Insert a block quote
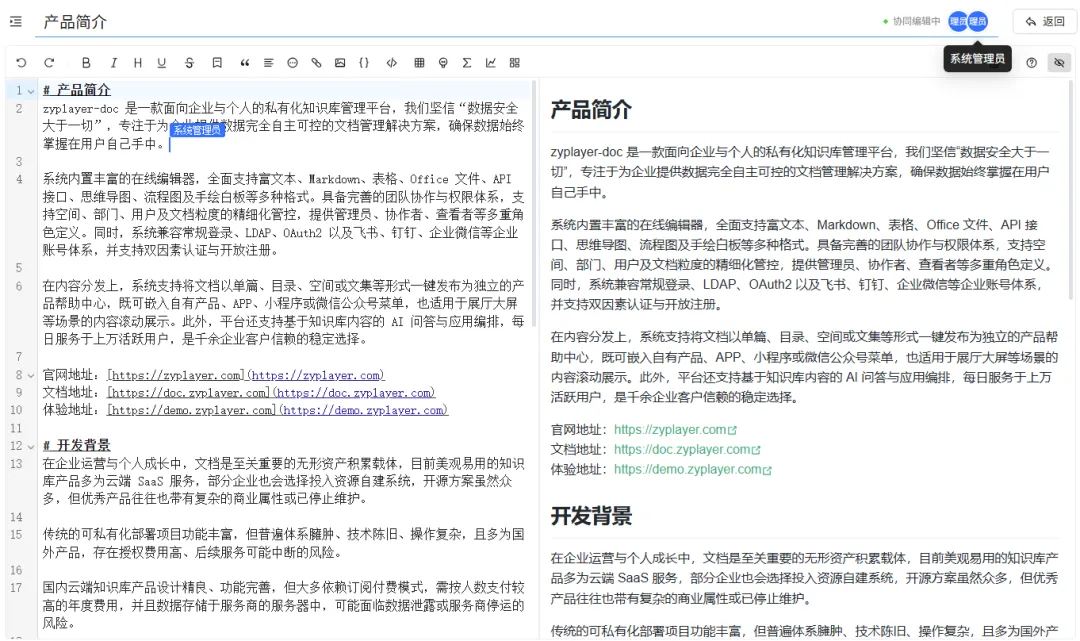Viewport: 1080px width, 641px height. point(245,63)
